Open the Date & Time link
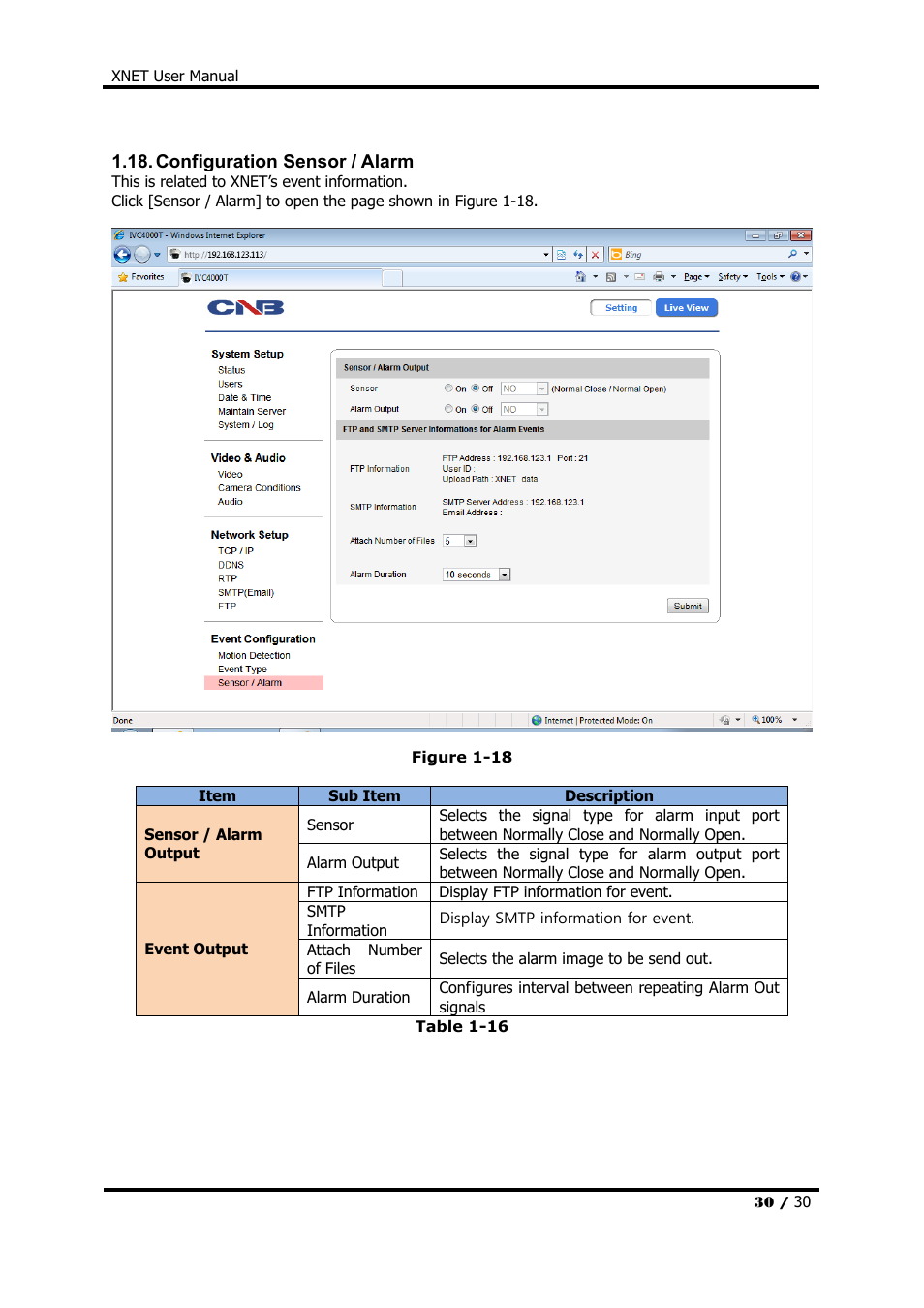Image resolution: width=924 pixels, height=1308 pixels. (244, 397)
